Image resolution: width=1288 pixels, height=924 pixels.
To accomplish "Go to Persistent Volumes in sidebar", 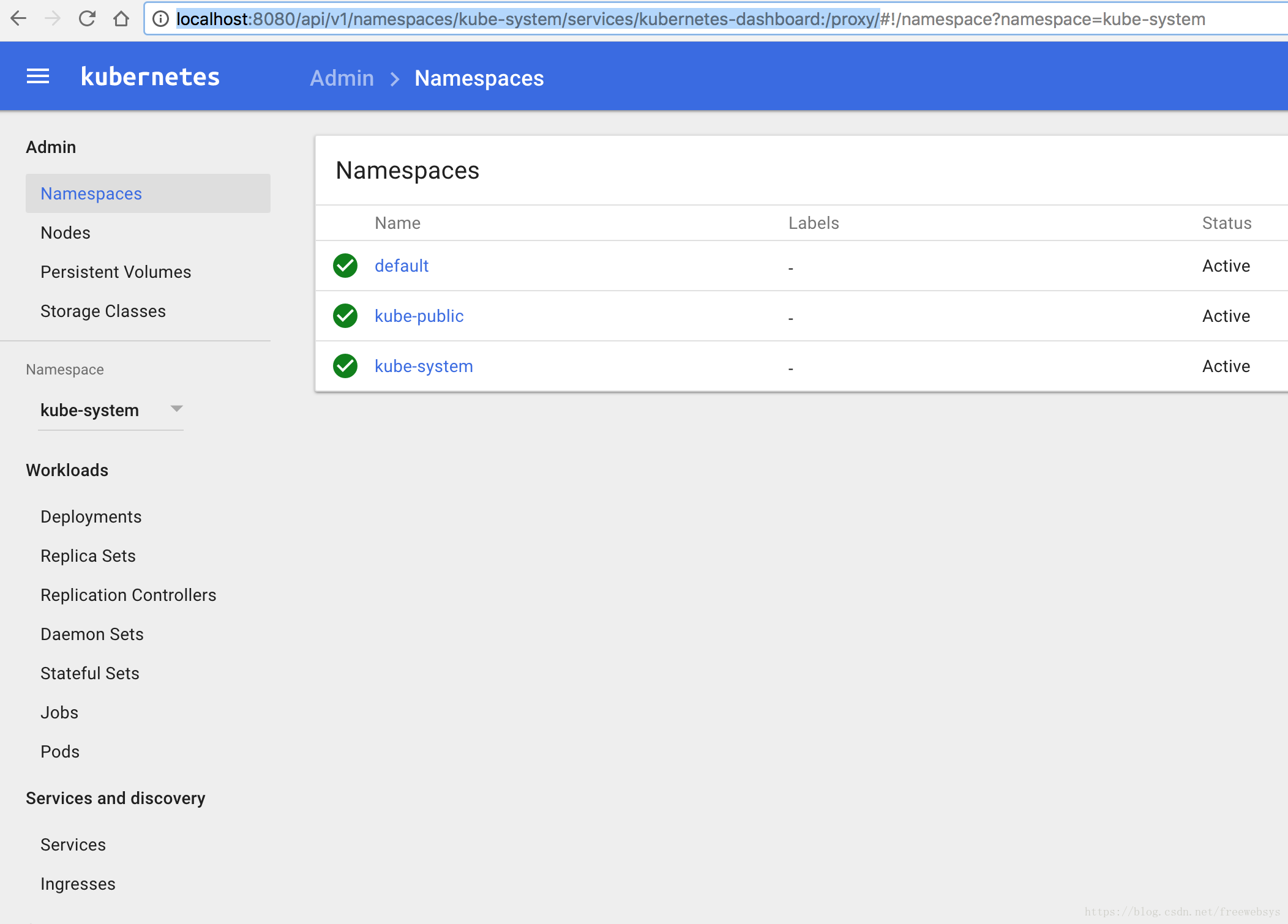I will click(x=116, y=272).
